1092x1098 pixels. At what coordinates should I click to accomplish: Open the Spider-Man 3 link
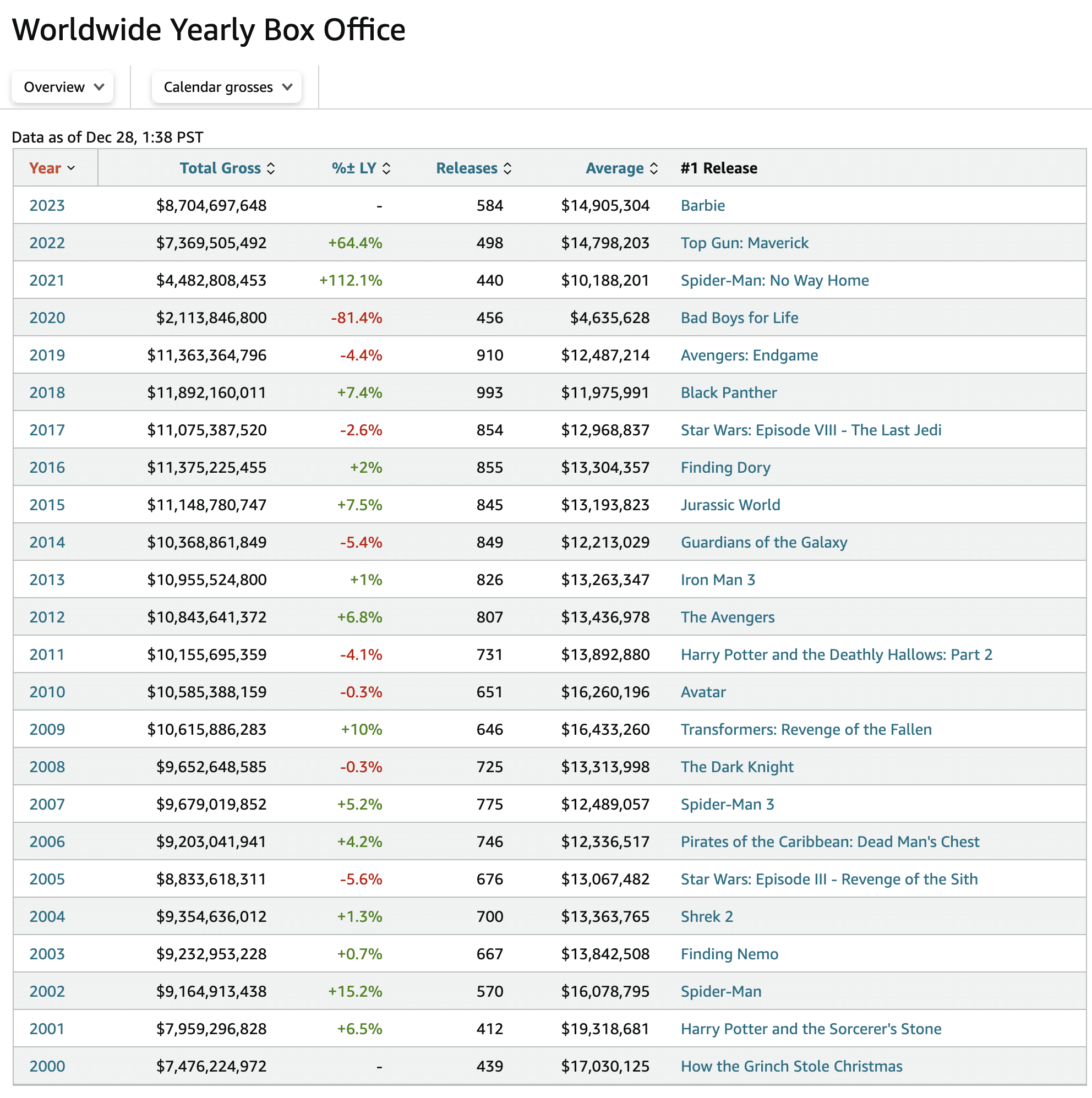click(728, 804)
